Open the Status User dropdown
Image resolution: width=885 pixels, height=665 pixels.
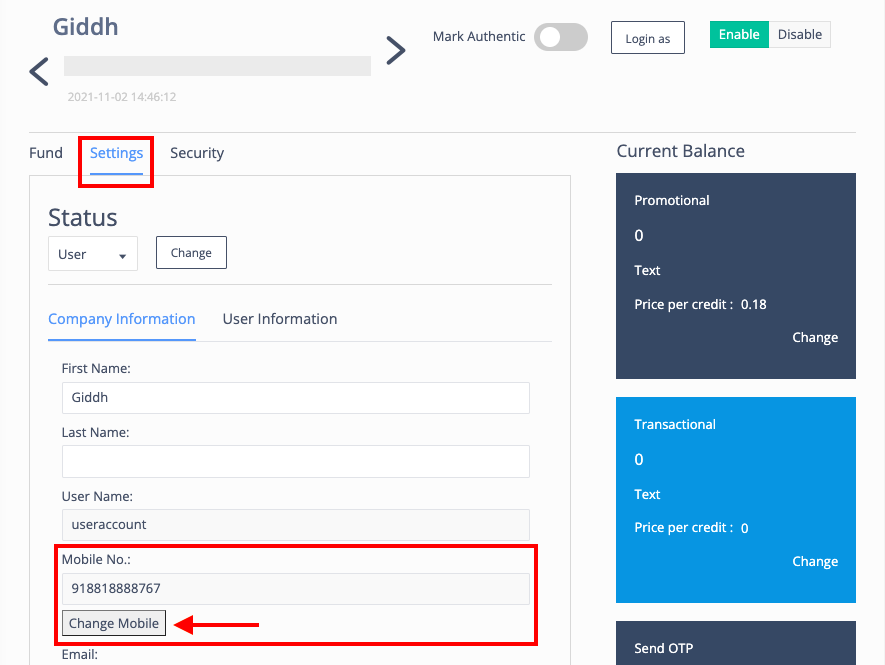click(93, 253)
